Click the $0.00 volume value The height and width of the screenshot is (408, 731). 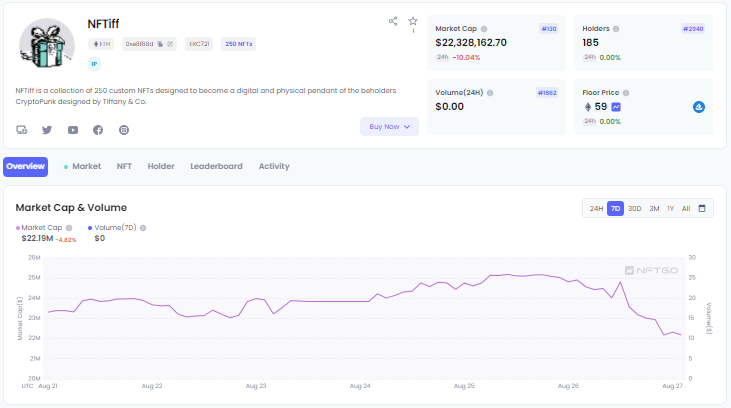point(449,106)
